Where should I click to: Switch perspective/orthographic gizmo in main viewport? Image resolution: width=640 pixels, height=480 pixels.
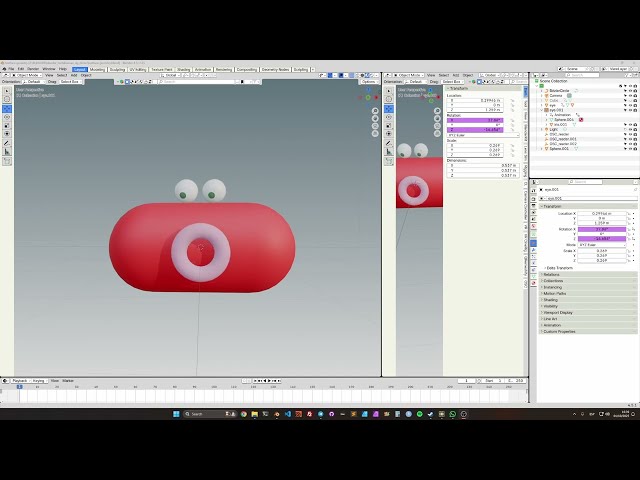click(x=375, y=133)
